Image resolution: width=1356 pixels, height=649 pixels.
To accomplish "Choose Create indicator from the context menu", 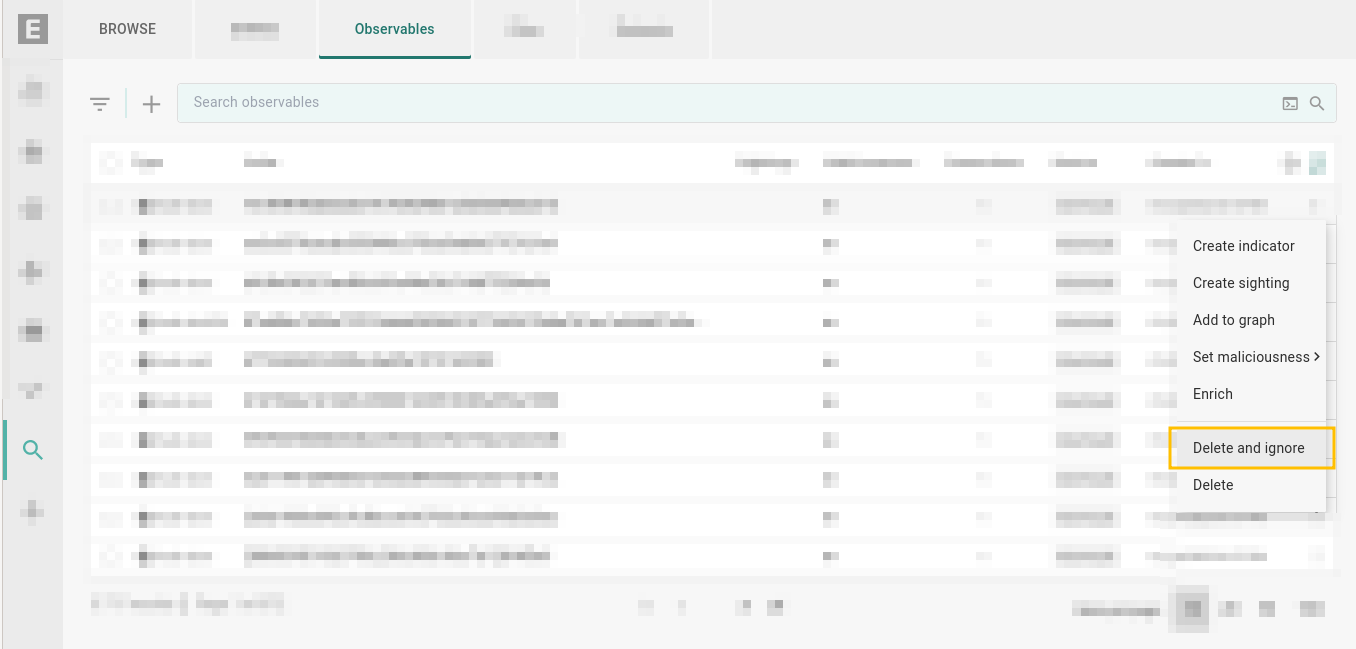I will point(1243,246).
